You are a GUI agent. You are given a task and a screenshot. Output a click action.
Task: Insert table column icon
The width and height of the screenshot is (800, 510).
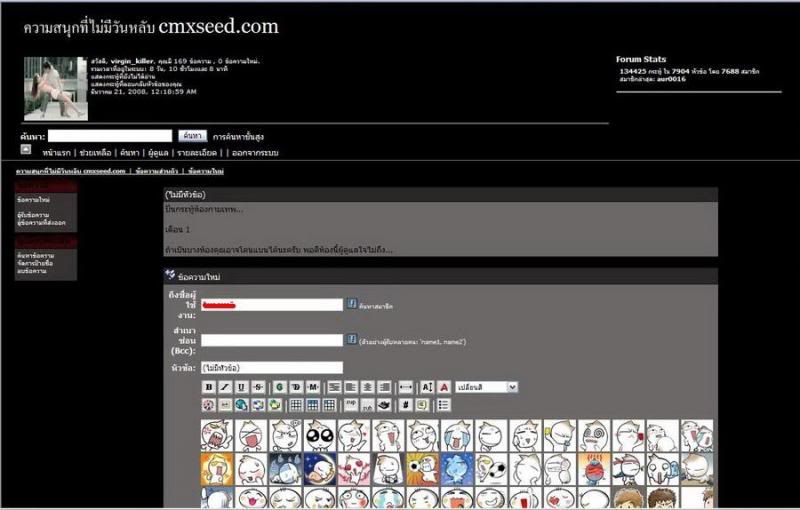tap(330, 405)
